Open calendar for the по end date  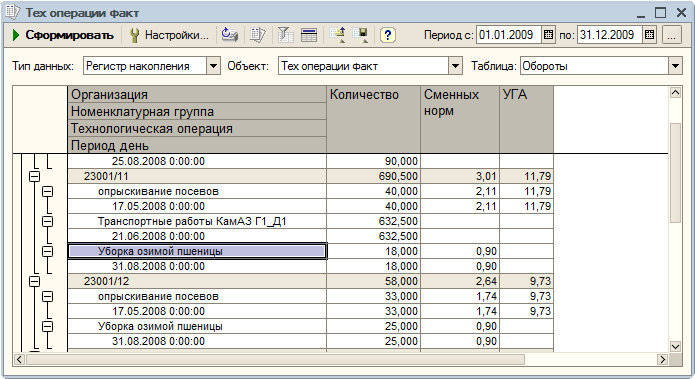tap(649, 35)
